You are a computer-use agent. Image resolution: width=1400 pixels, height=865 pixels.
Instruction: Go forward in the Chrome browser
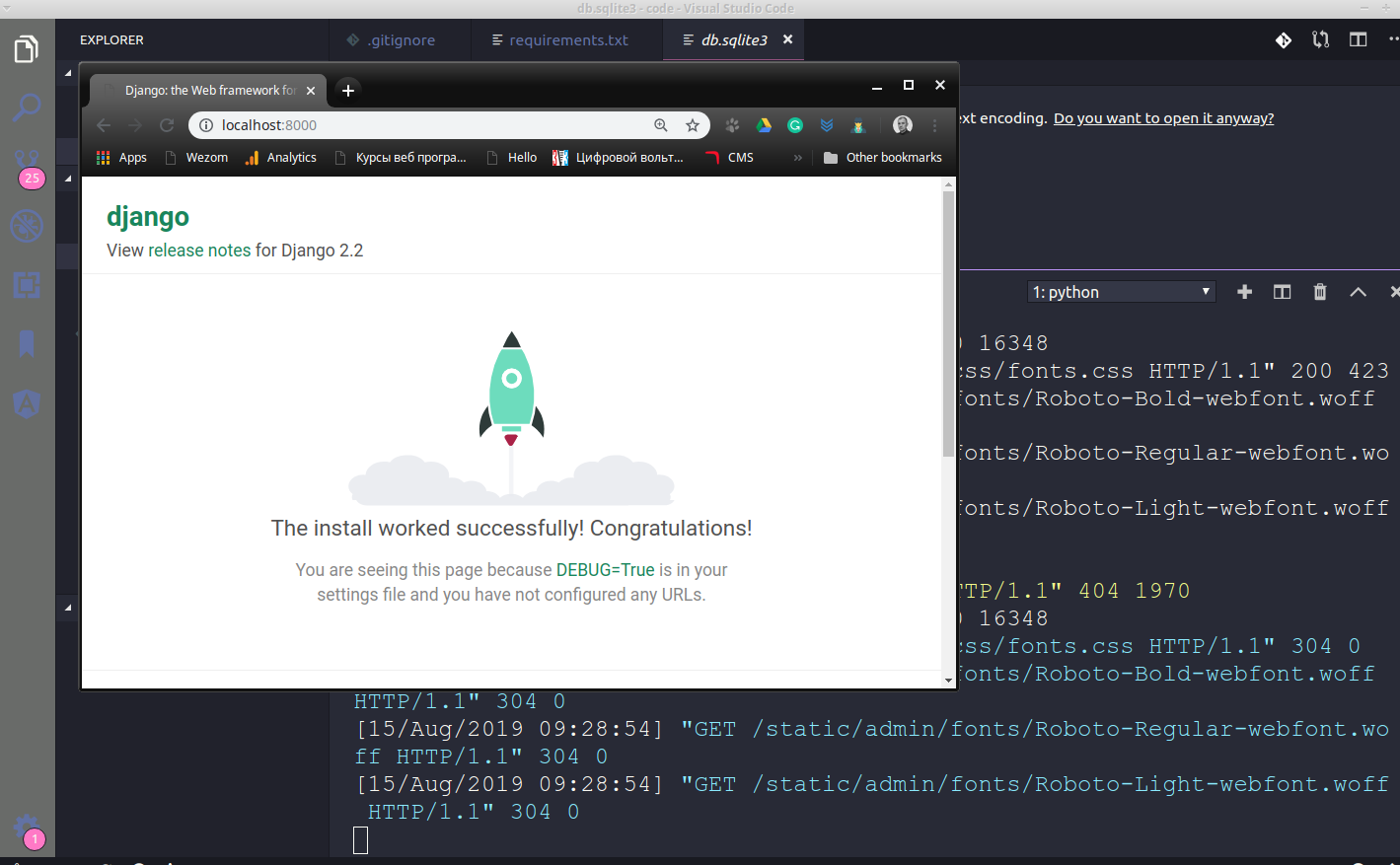[135, 125]
